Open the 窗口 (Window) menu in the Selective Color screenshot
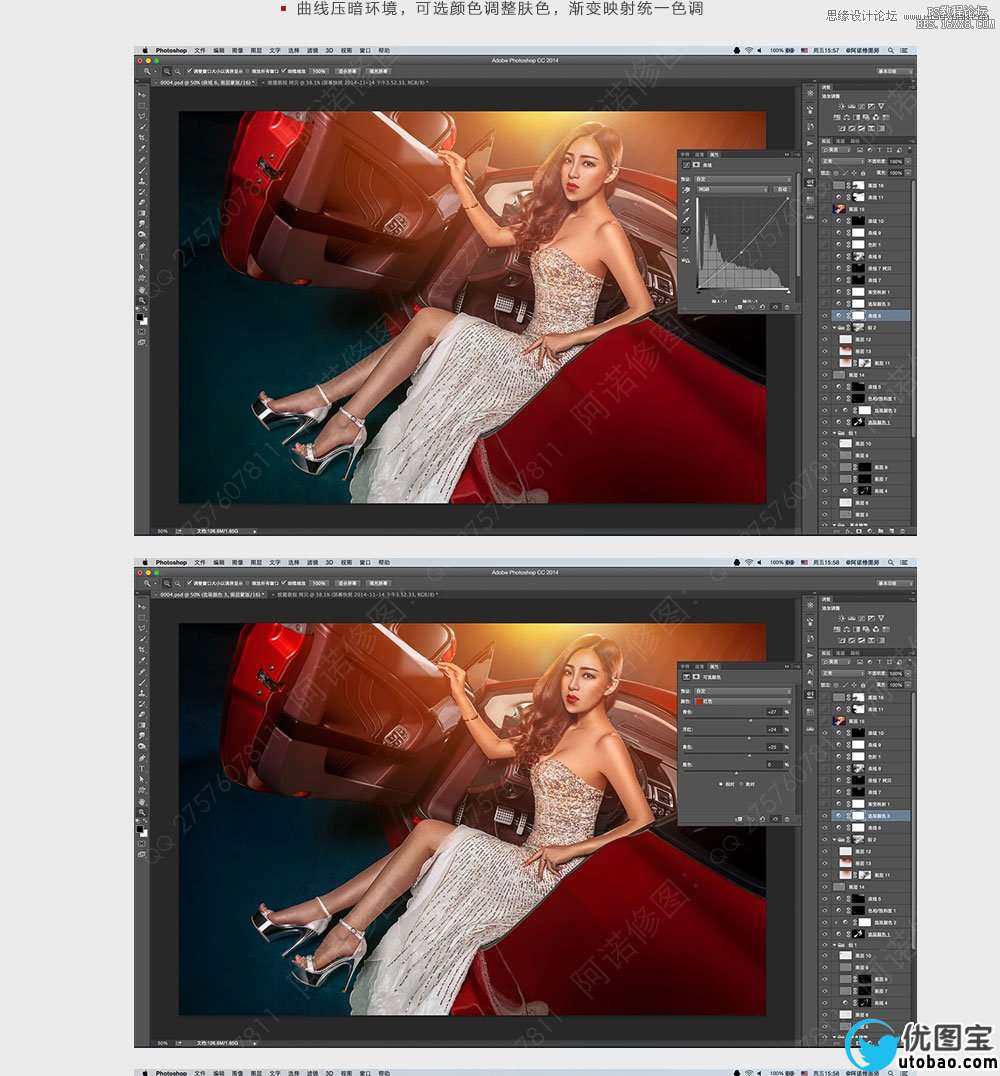 365,562
